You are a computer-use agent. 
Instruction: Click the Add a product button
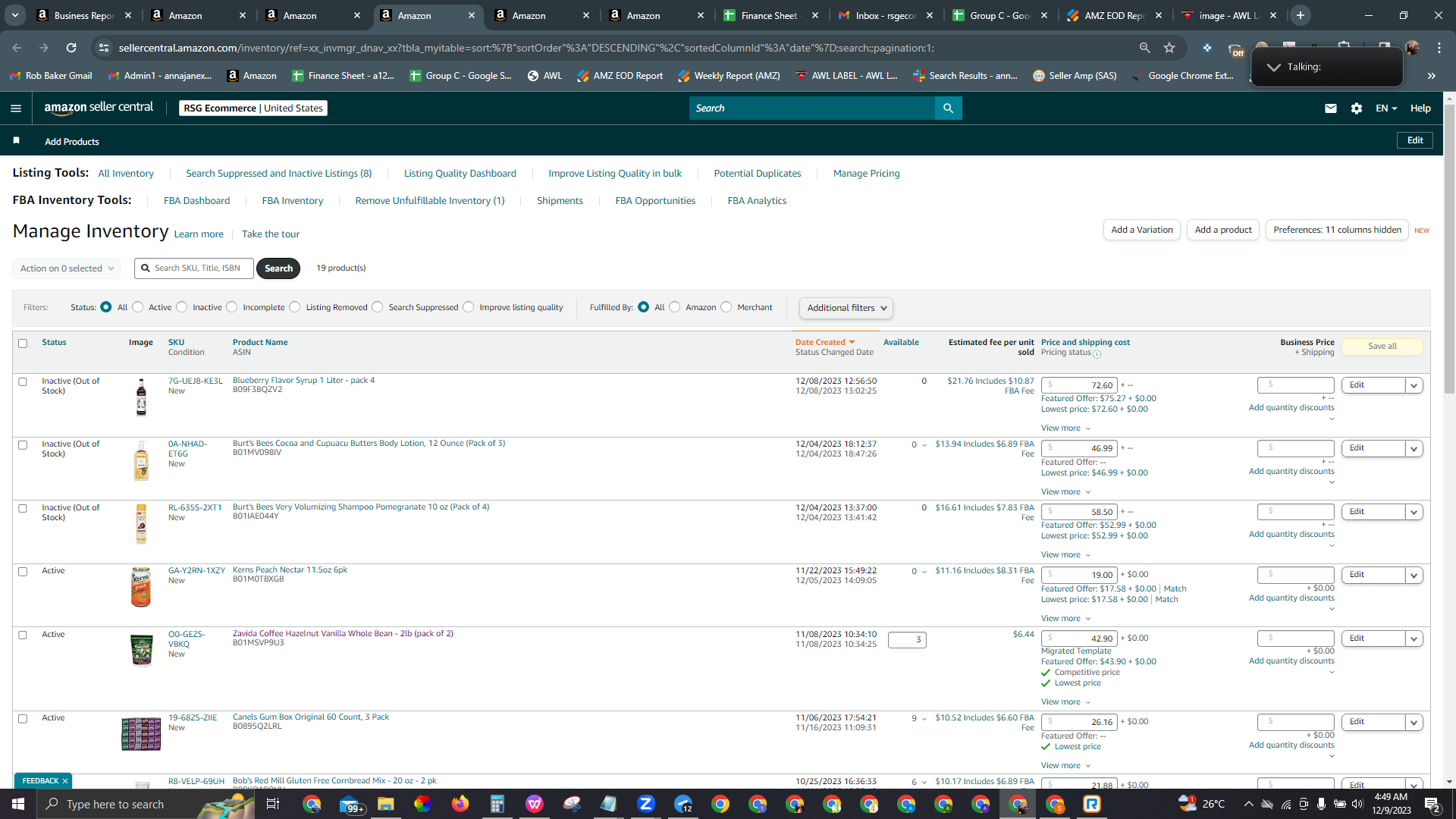[1223, 230]
